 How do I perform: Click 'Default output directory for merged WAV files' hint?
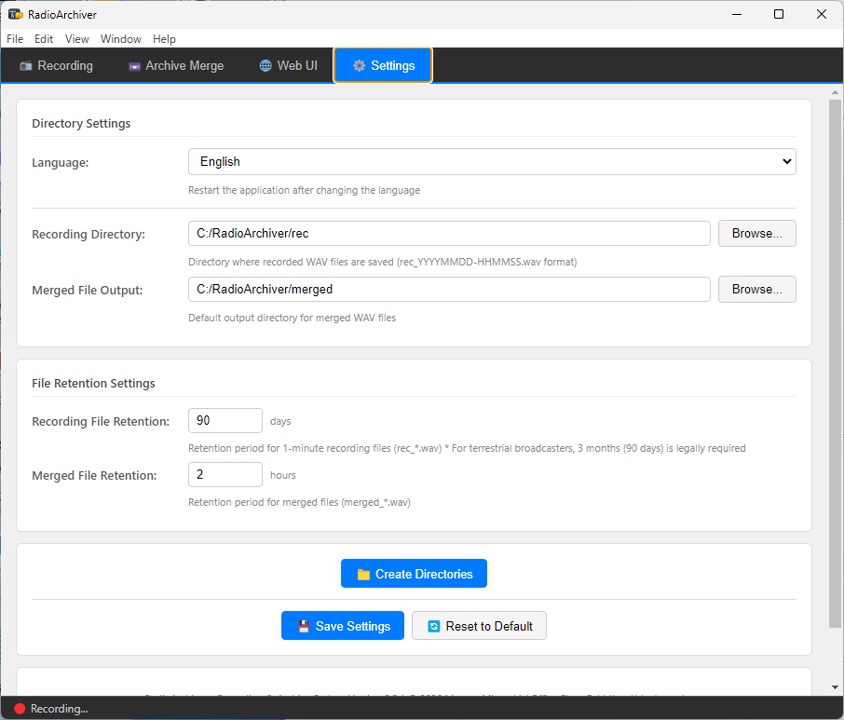tap(292, 317)
